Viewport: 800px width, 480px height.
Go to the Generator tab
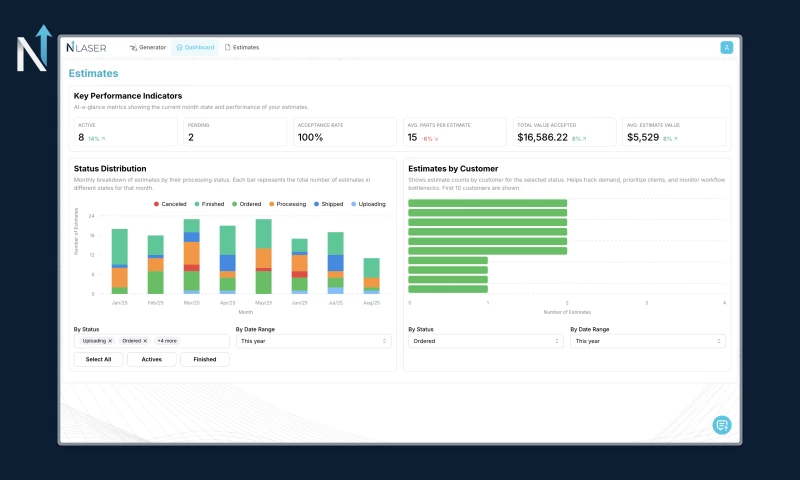[148, 47]
